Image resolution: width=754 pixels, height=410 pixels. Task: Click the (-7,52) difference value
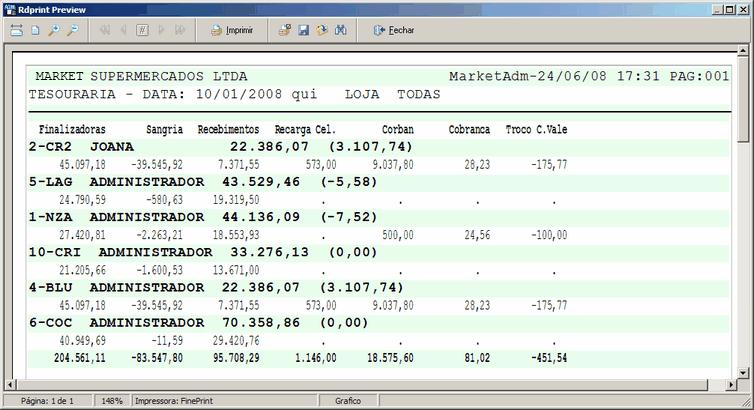click(x=349, y=217)
